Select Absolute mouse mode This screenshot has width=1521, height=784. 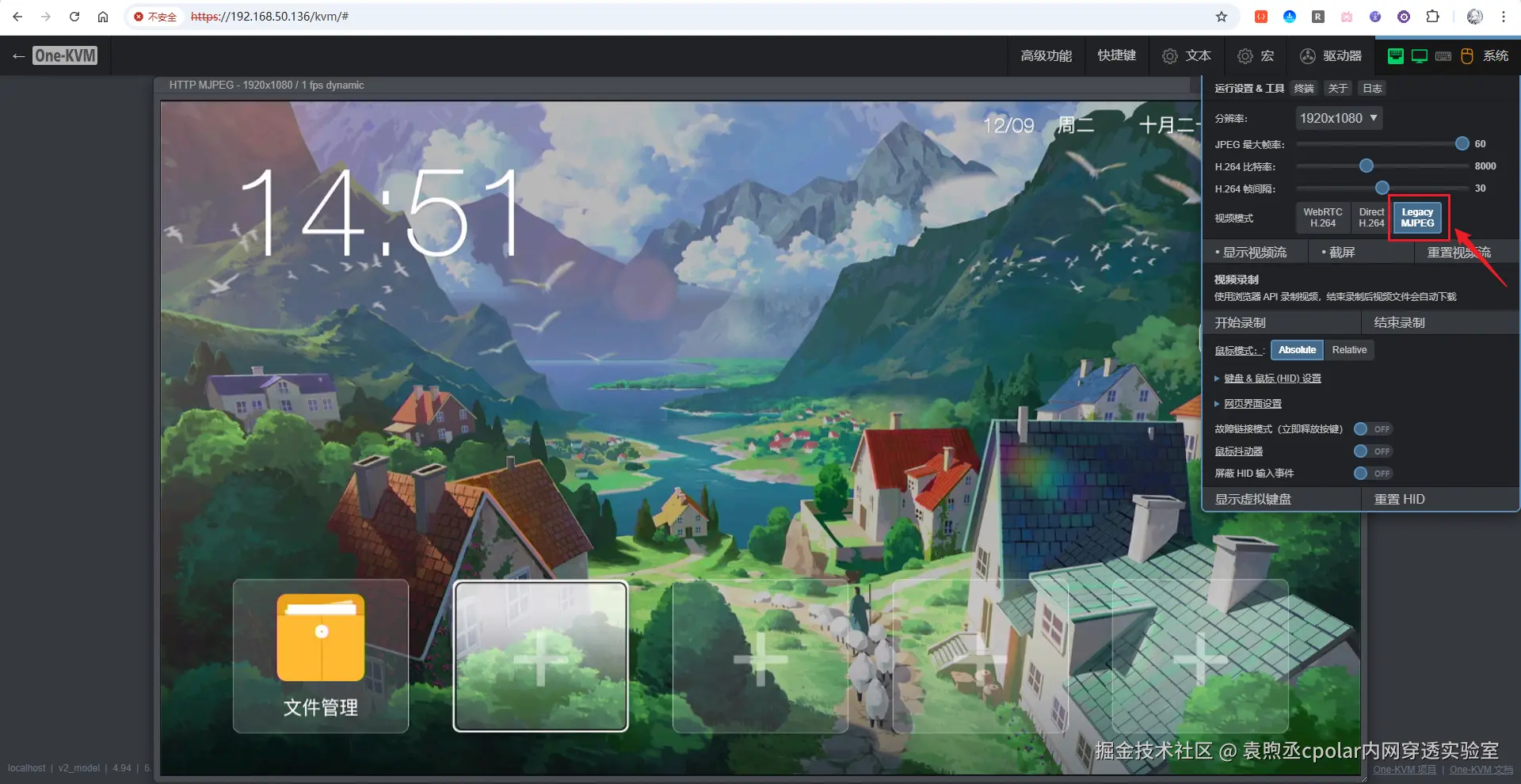(1297, 350)
